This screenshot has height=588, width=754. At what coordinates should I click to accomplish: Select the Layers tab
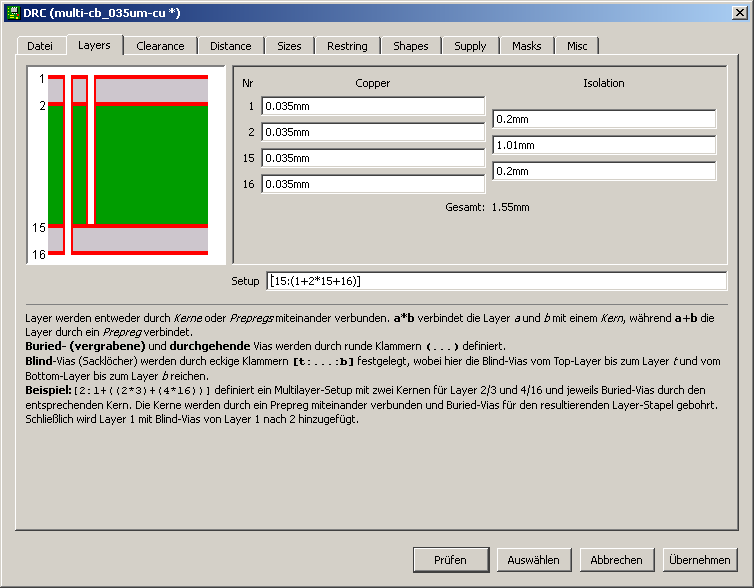(94, 45)
